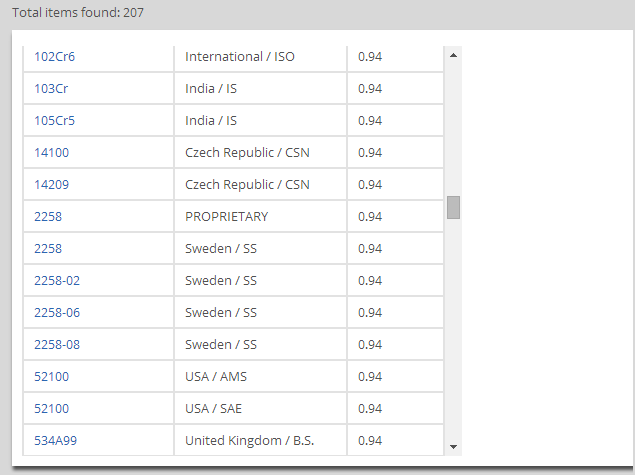The width and height of the screenshot is (635, 475).
Task: Click the scroll up arrow of the list
Action: click(454, 55)
